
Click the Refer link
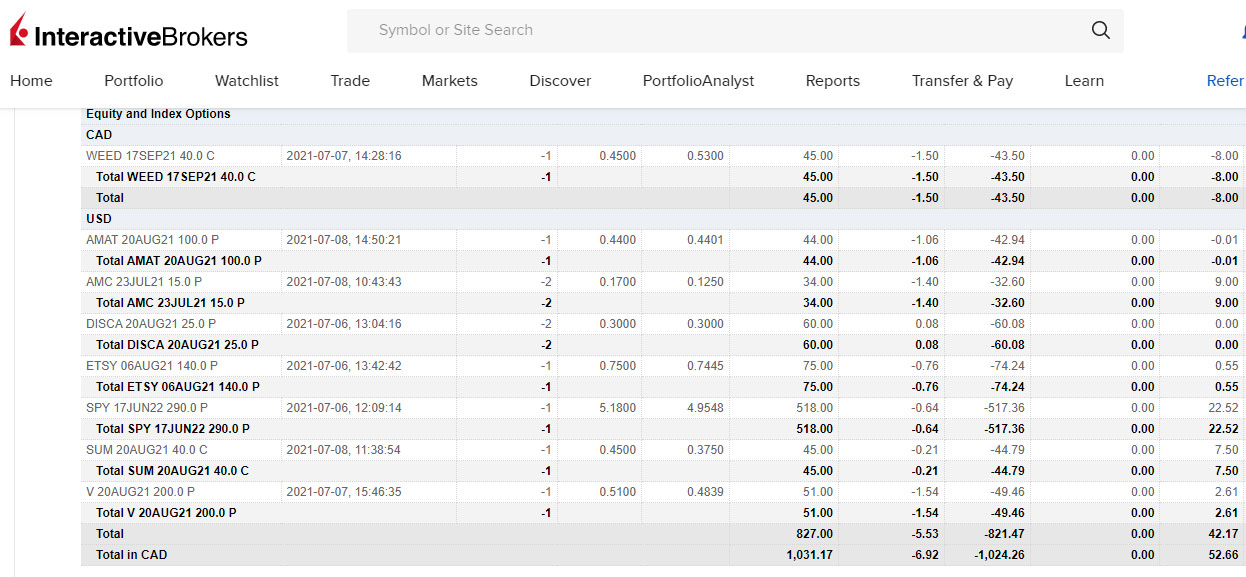point(1225,81)
